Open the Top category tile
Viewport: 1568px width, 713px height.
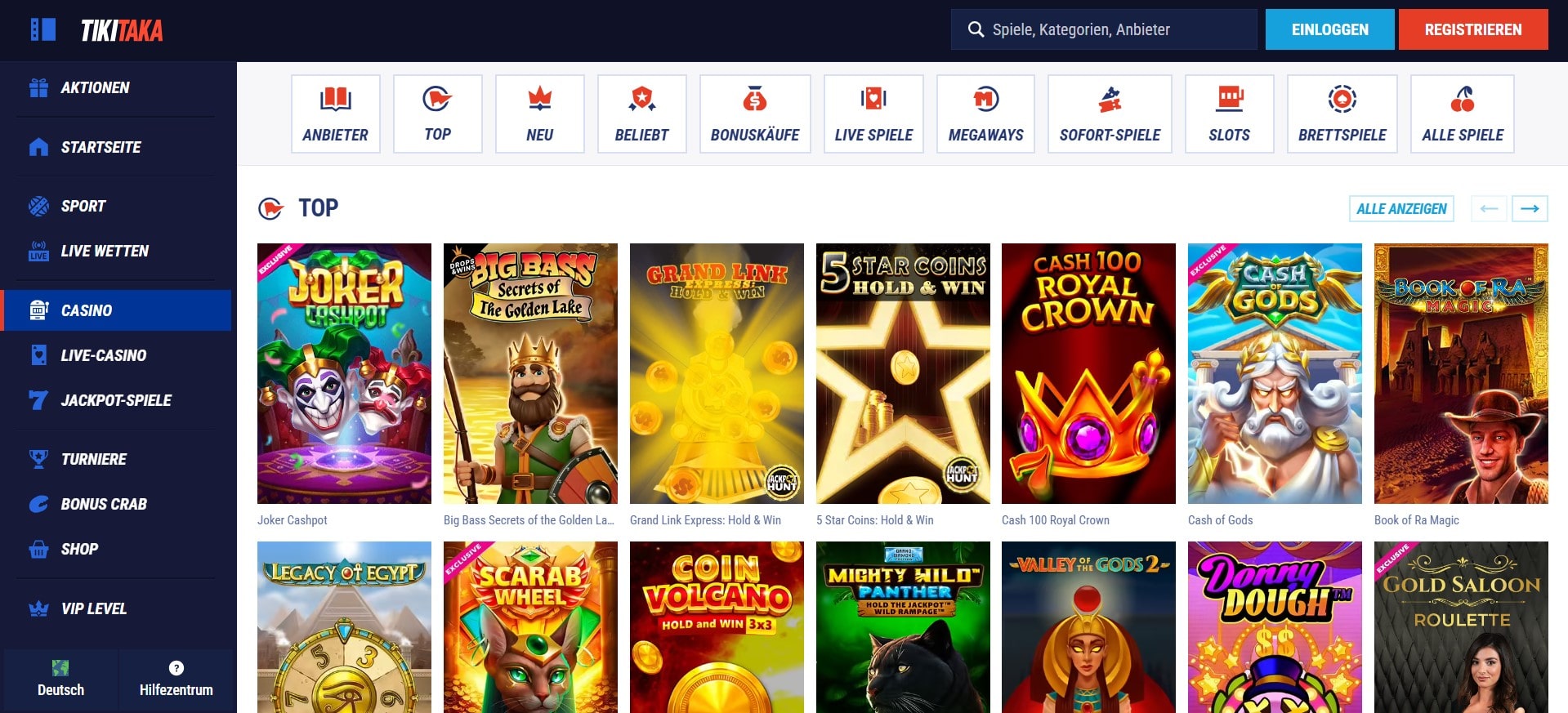[x=438, y=114]
